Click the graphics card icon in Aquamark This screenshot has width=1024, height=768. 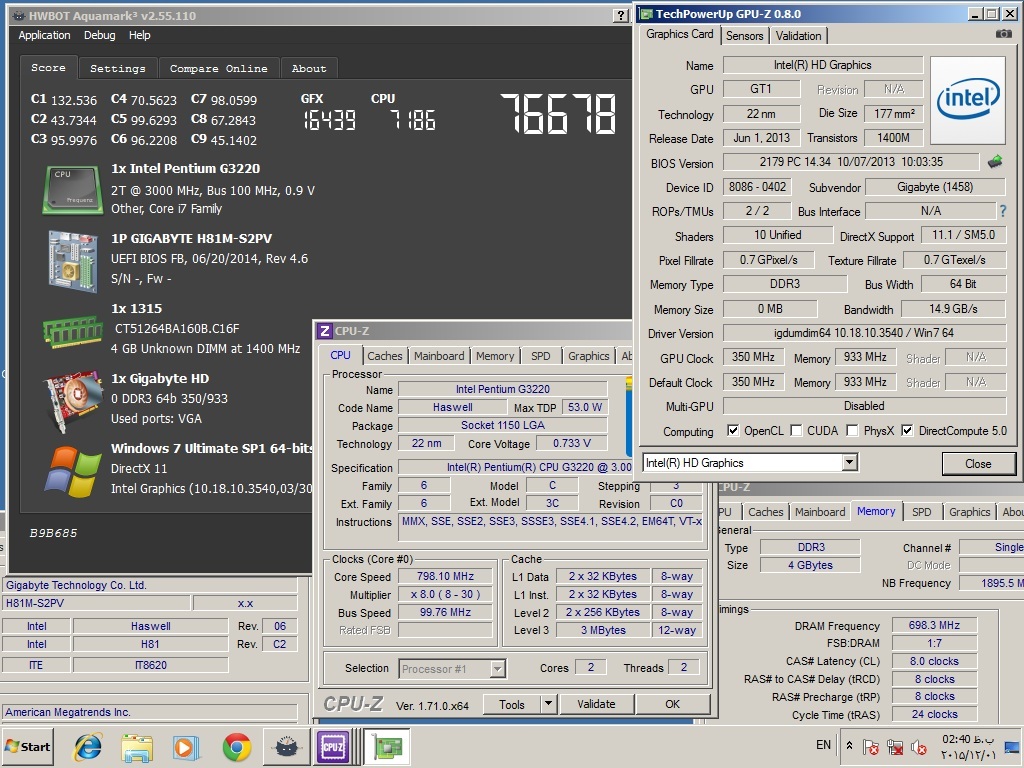point(74,402)
